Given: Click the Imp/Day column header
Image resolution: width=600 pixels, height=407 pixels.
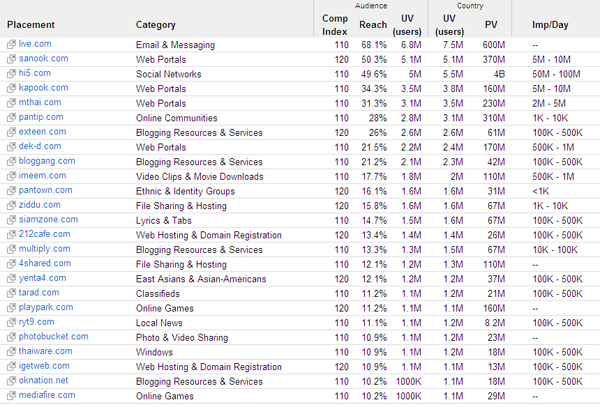Looking at the screenshot, I should click(x=550, y=25).
